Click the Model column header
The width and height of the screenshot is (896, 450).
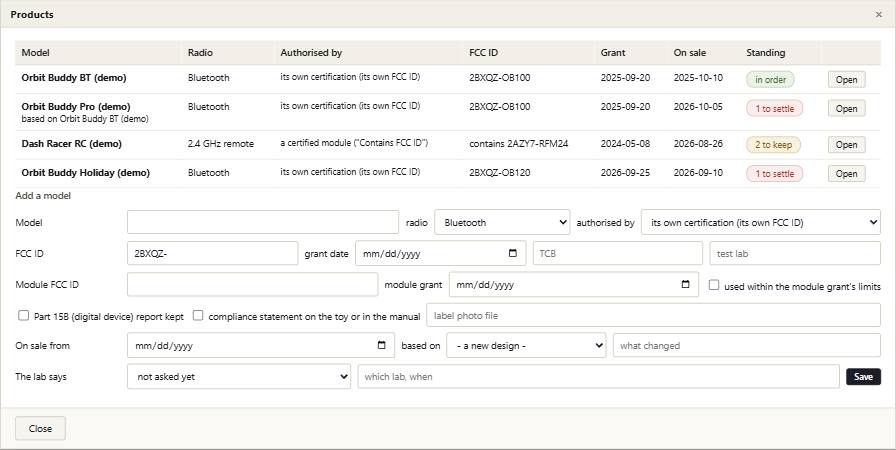pyautogui.click(x=35, y=53)
